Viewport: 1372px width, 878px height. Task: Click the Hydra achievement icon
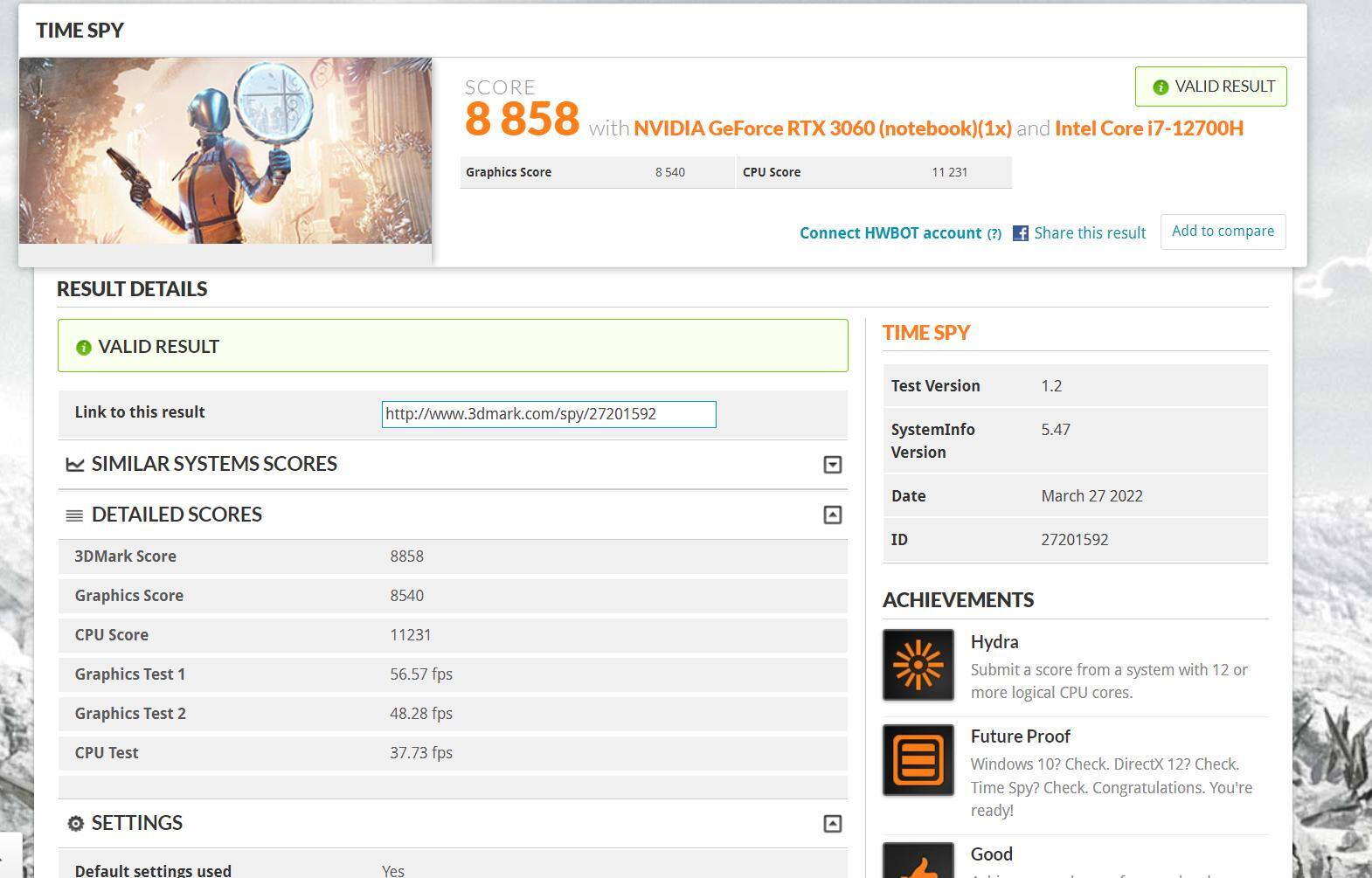(918, 665)
